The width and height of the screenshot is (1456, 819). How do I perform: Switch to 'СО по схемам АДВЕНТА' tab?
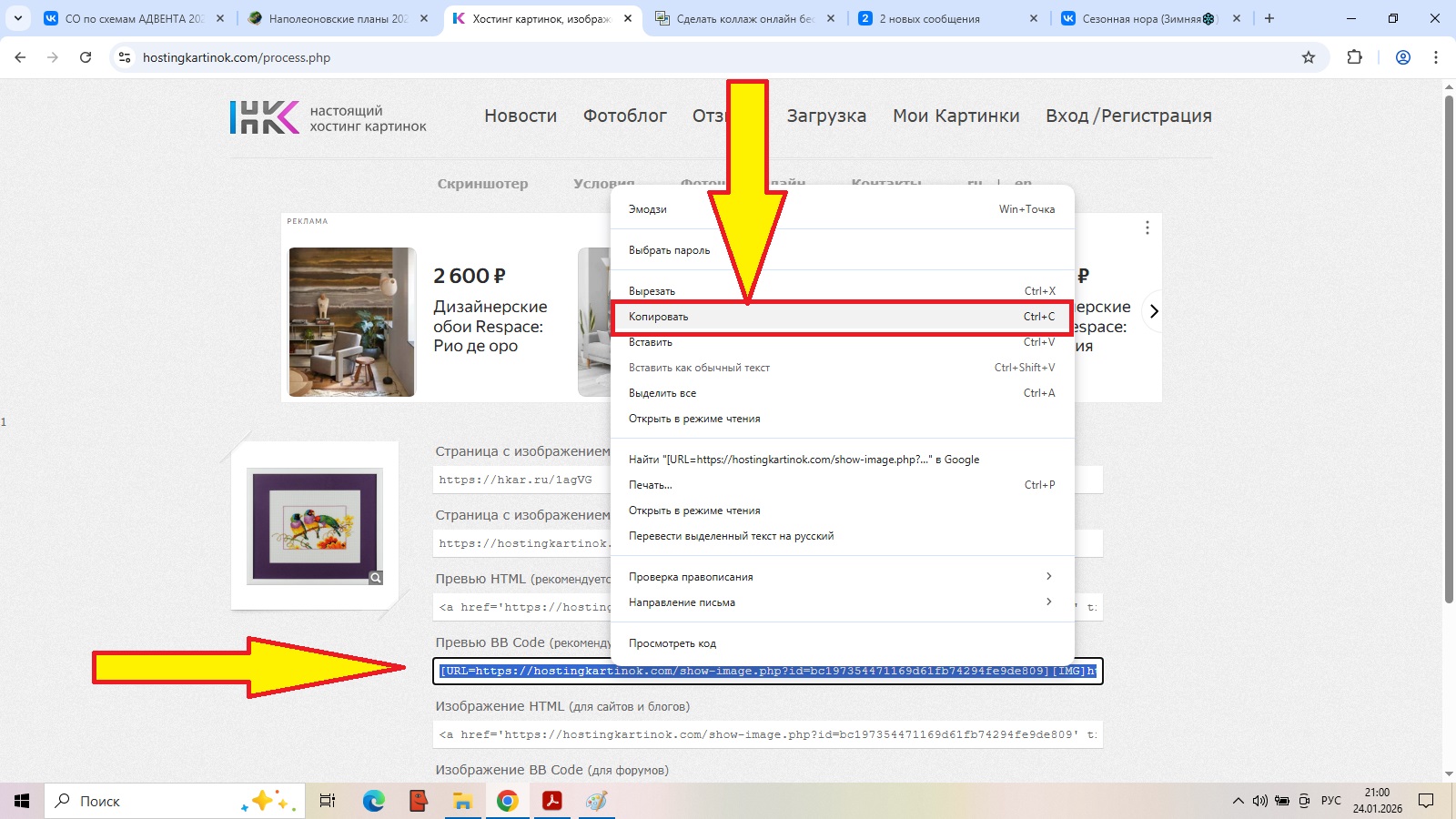tap(135, 18)
